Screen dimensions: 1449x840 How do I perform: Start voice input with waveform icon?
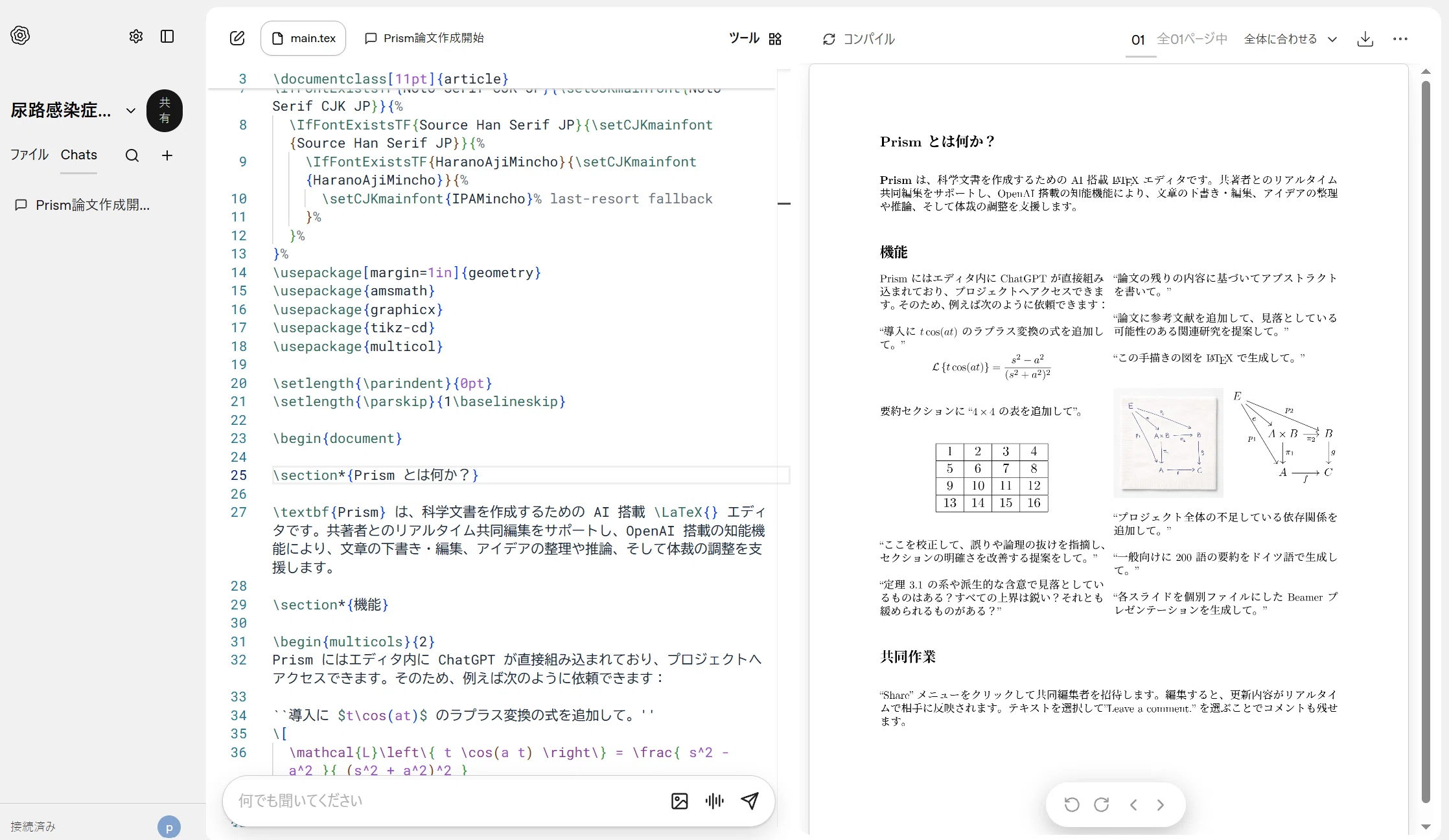715,801
